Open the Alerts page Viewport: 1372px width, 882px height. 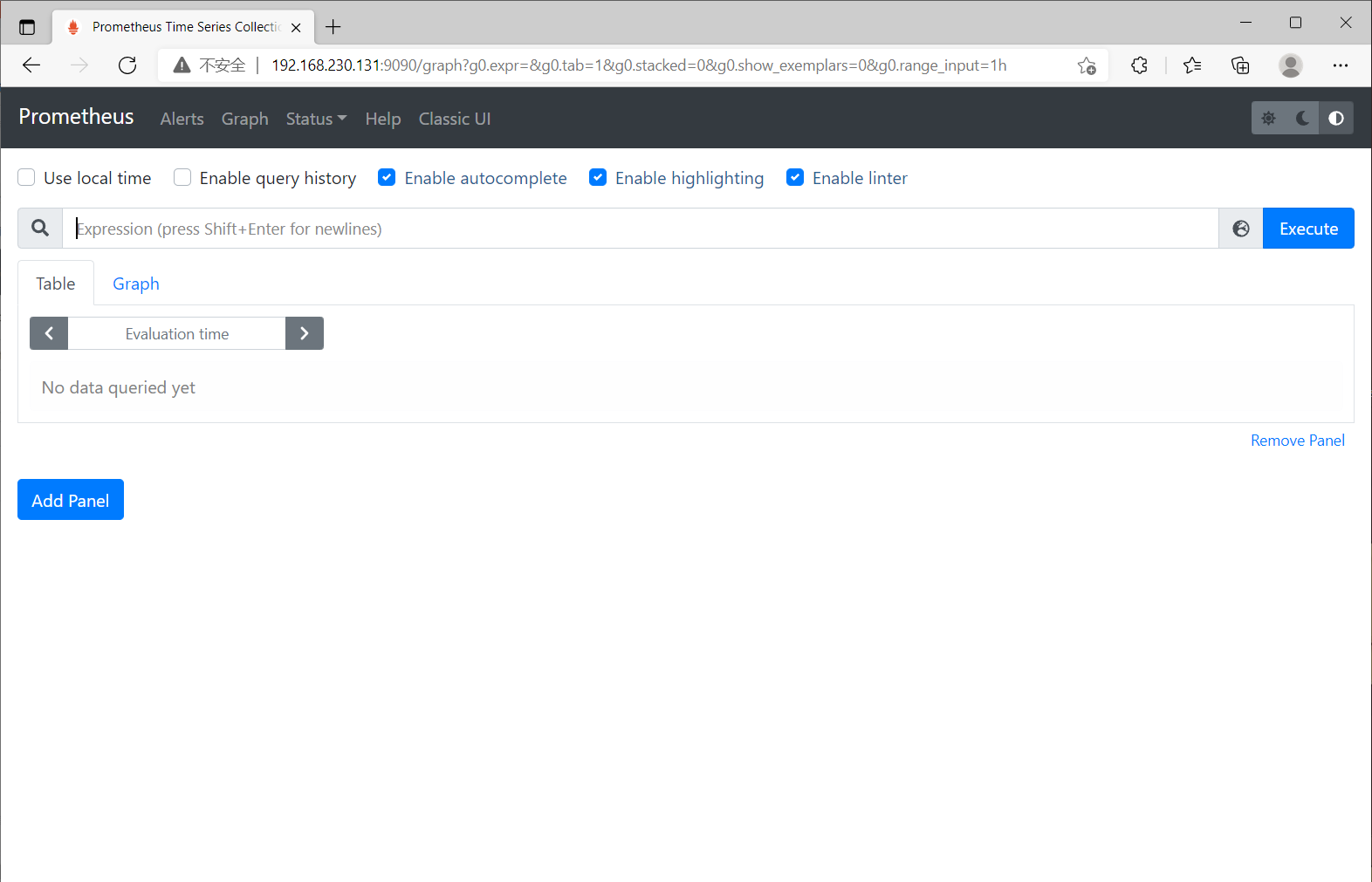182,119
